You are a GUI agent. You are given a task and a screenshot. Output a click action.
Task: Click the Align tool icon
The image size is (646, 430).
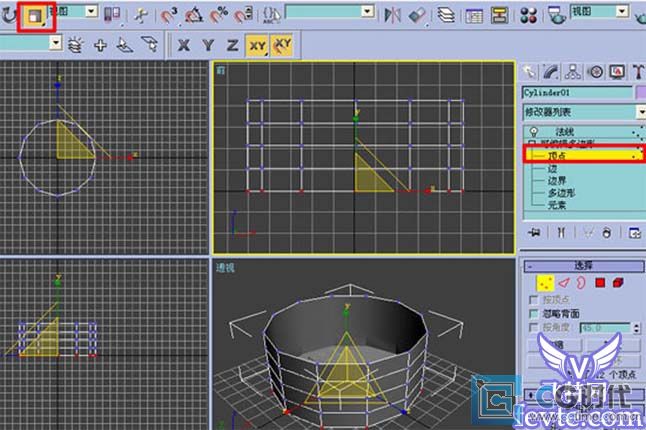pyautogui.click(x=417, y=15)
